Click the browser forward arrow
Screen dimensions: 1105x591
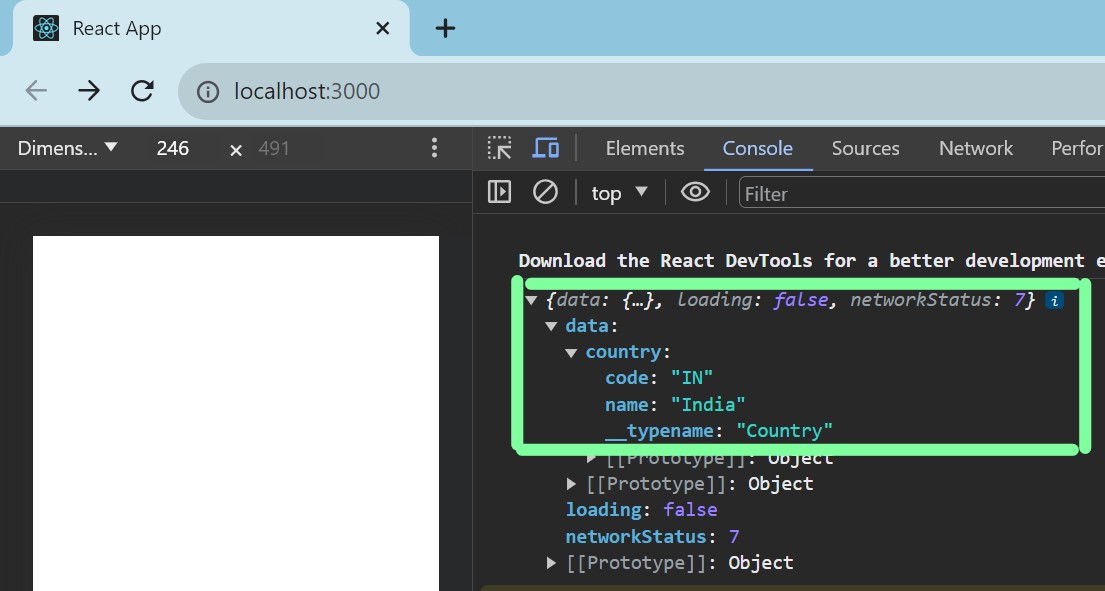[x=89, y=91]
